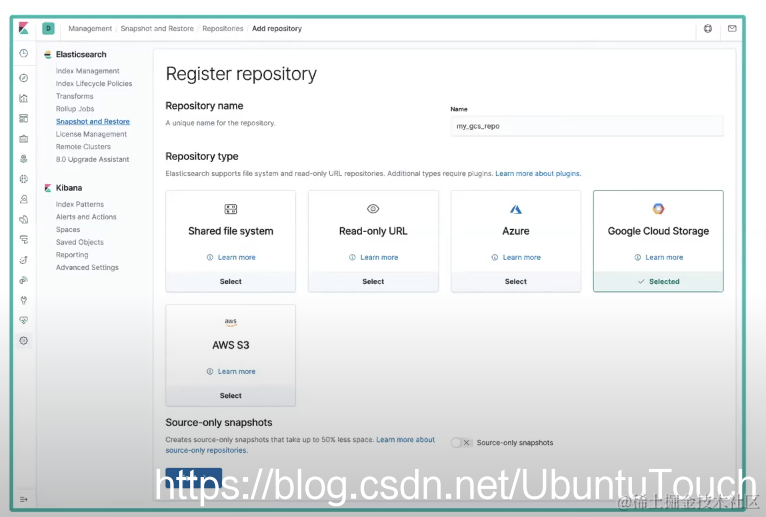Open Index Lifecycle Policies in the side menu
The width and height of the screenshot is (766, 517).
tap(94, 84)
